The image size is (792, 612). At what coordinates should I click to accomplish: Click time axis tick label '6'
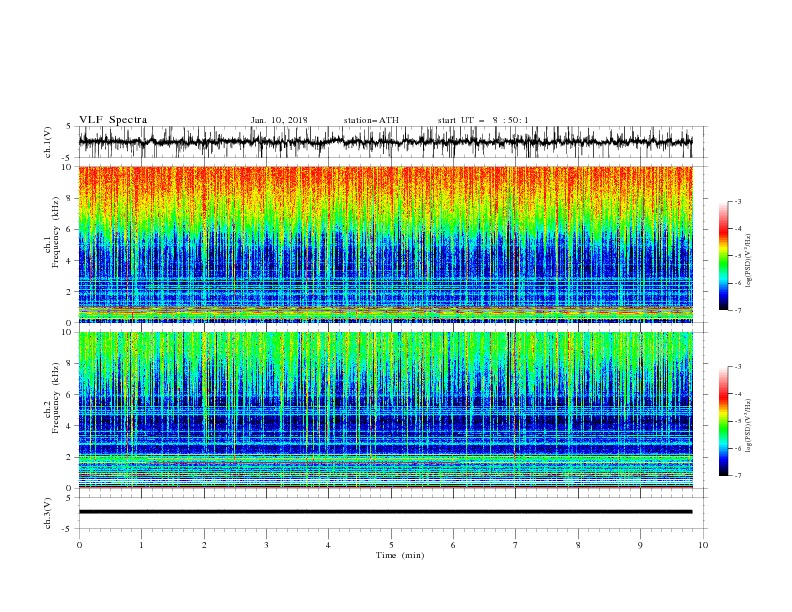coord(453,545)
